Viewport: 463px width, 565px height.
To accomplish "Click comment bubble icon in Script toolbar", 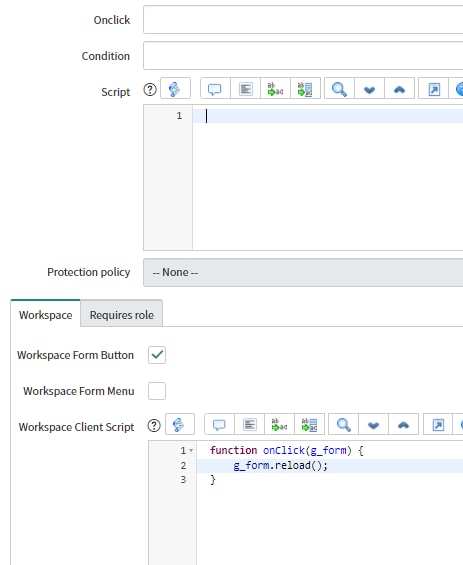I will [215, 88].
